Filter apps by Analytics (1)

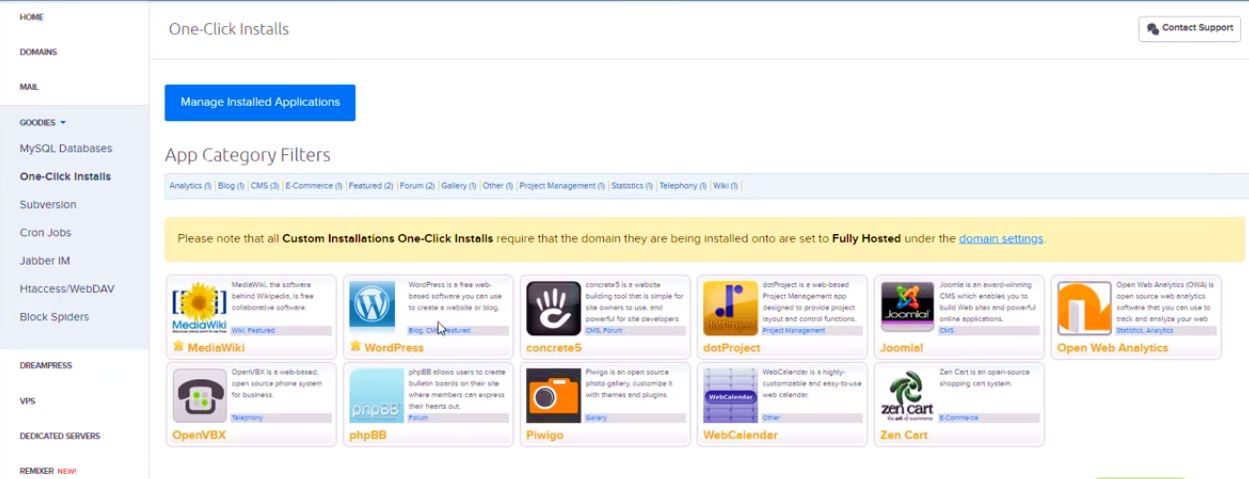(x=190, y=186)
